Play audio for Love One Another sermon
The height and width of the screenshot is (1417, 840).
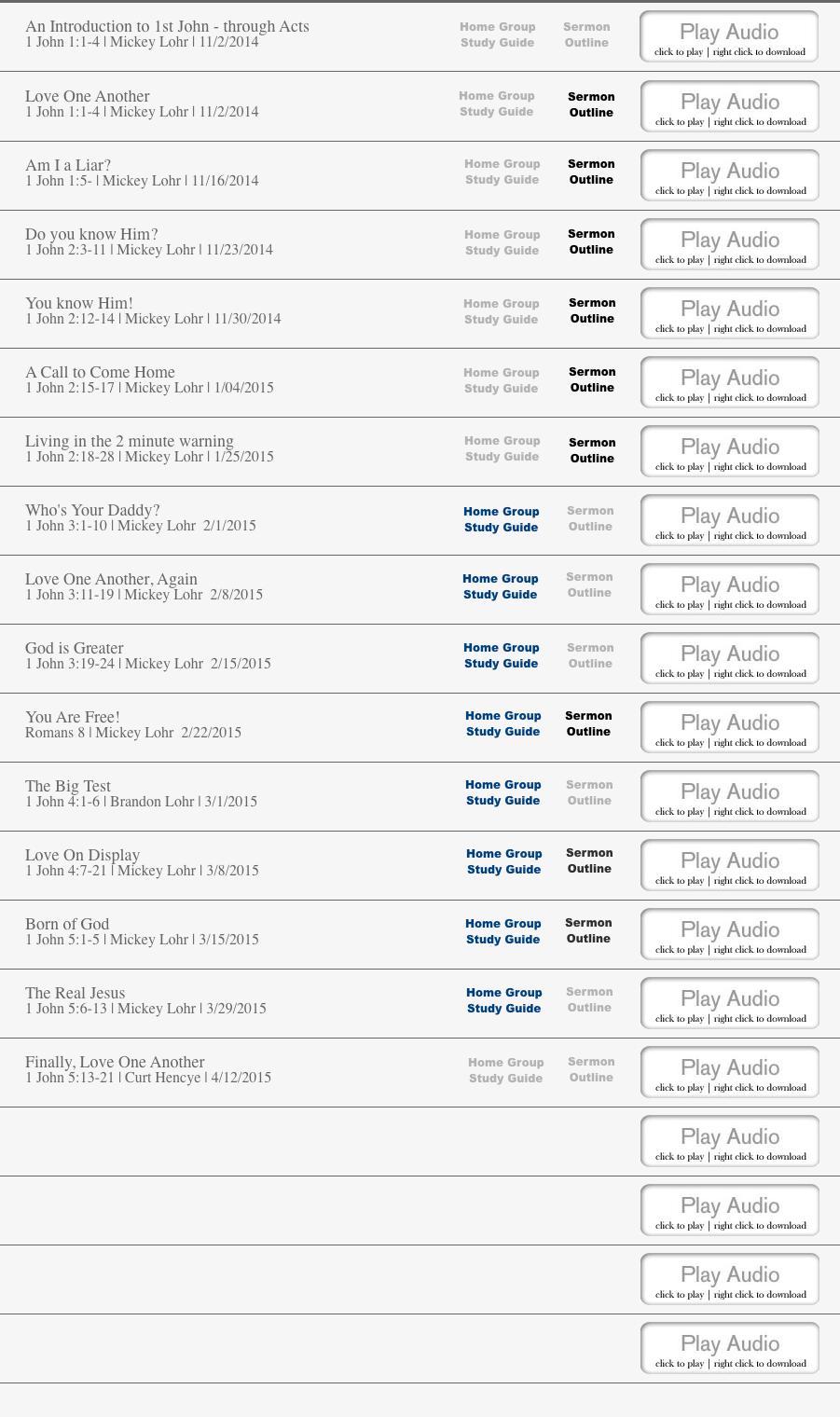point(729,106)
